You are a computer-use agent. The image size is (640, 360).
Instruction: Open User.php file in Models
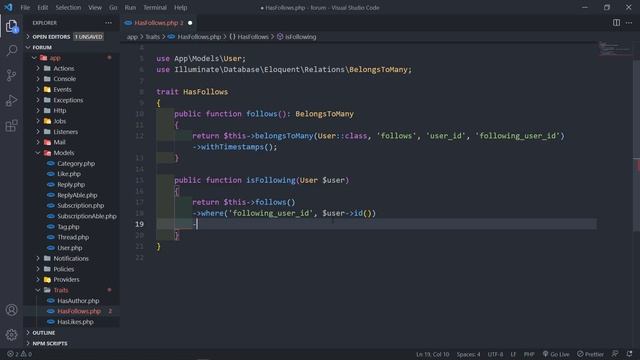click(x=71, y=248)
